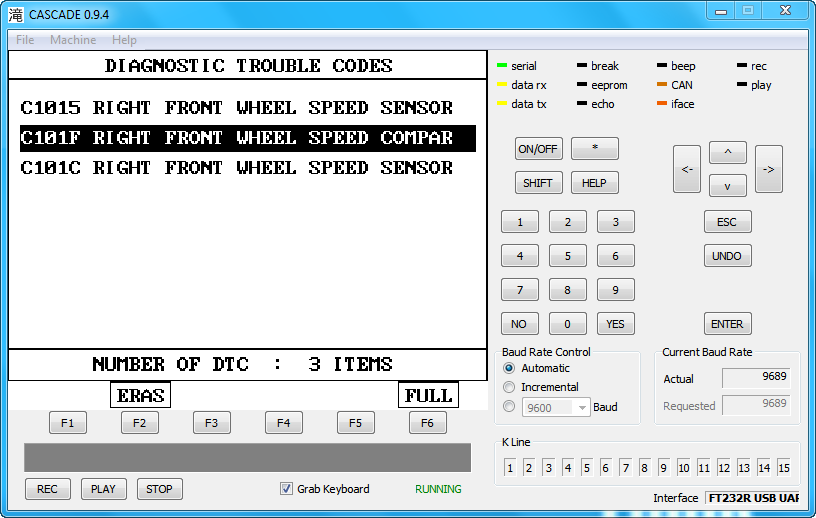Click keypad digit 6
Image resolution: width=816 pixels, height=518 pixels.
(x=616, y=256)
